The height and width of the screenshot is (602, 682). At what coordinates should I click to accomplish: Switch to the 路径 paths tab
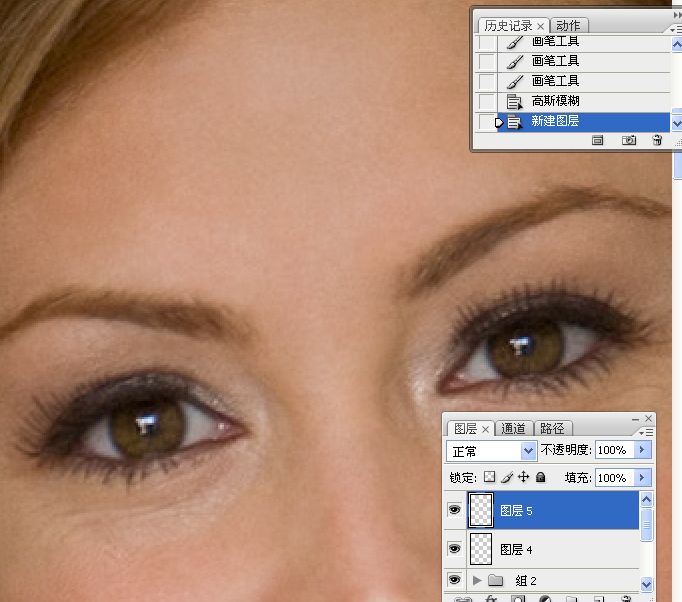click(x=552, y=428)
